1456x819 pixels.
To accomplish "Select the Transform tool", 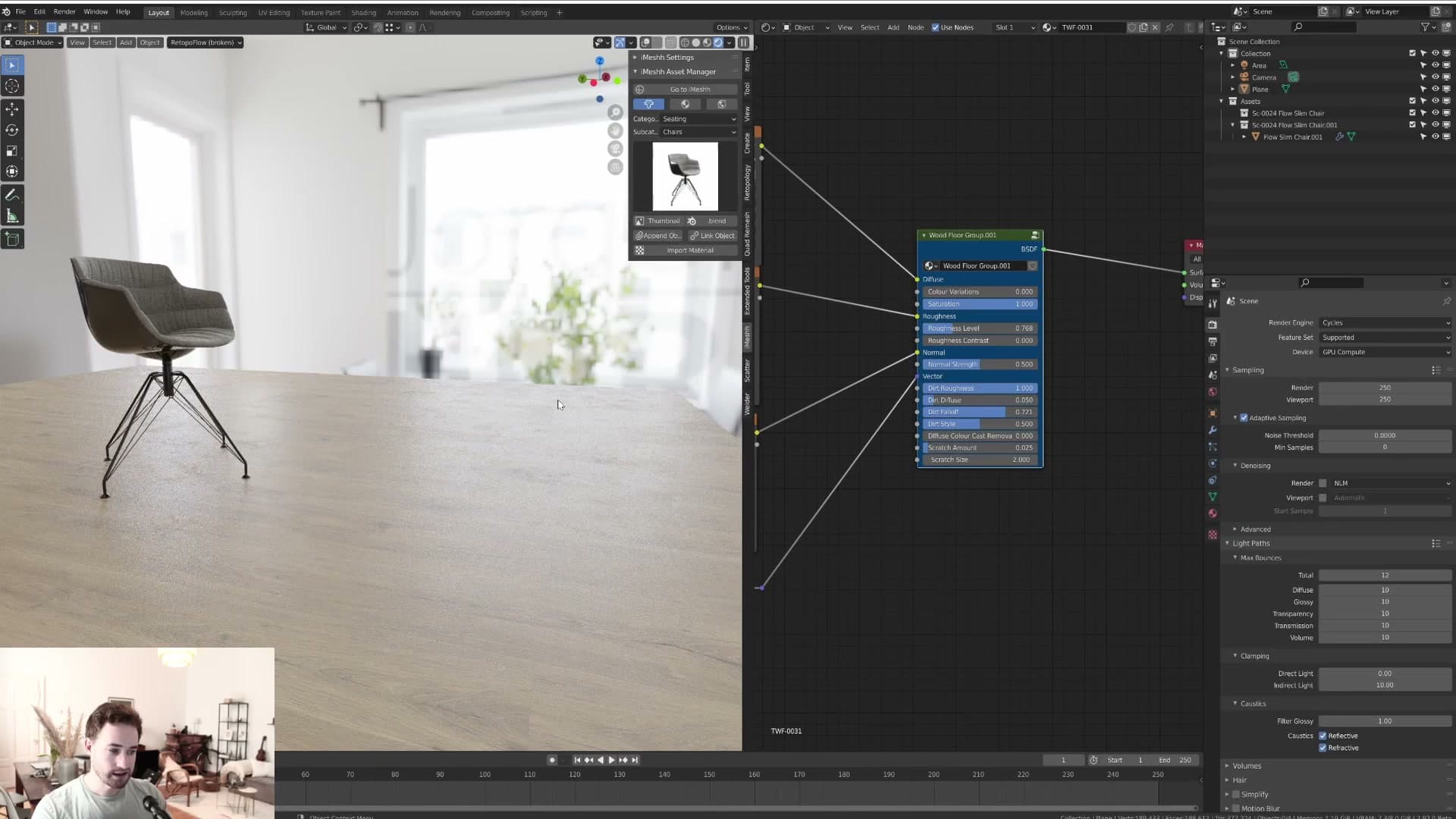I will coord(12,171).
